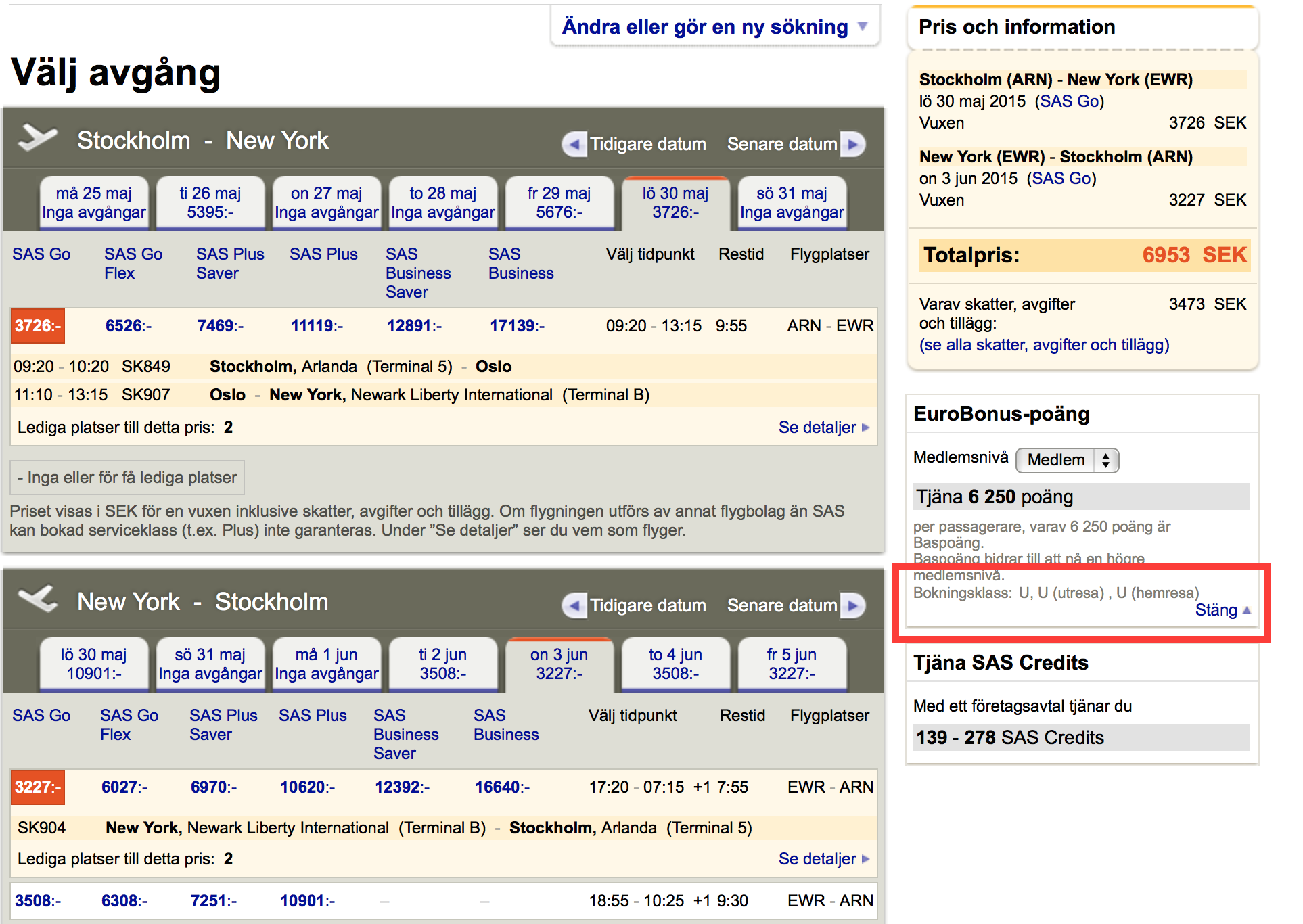Click outbound Senare datum right arrow icon
Image resolution: width=1303 pixels, height=924 pixels.
(x=852, y=144)
